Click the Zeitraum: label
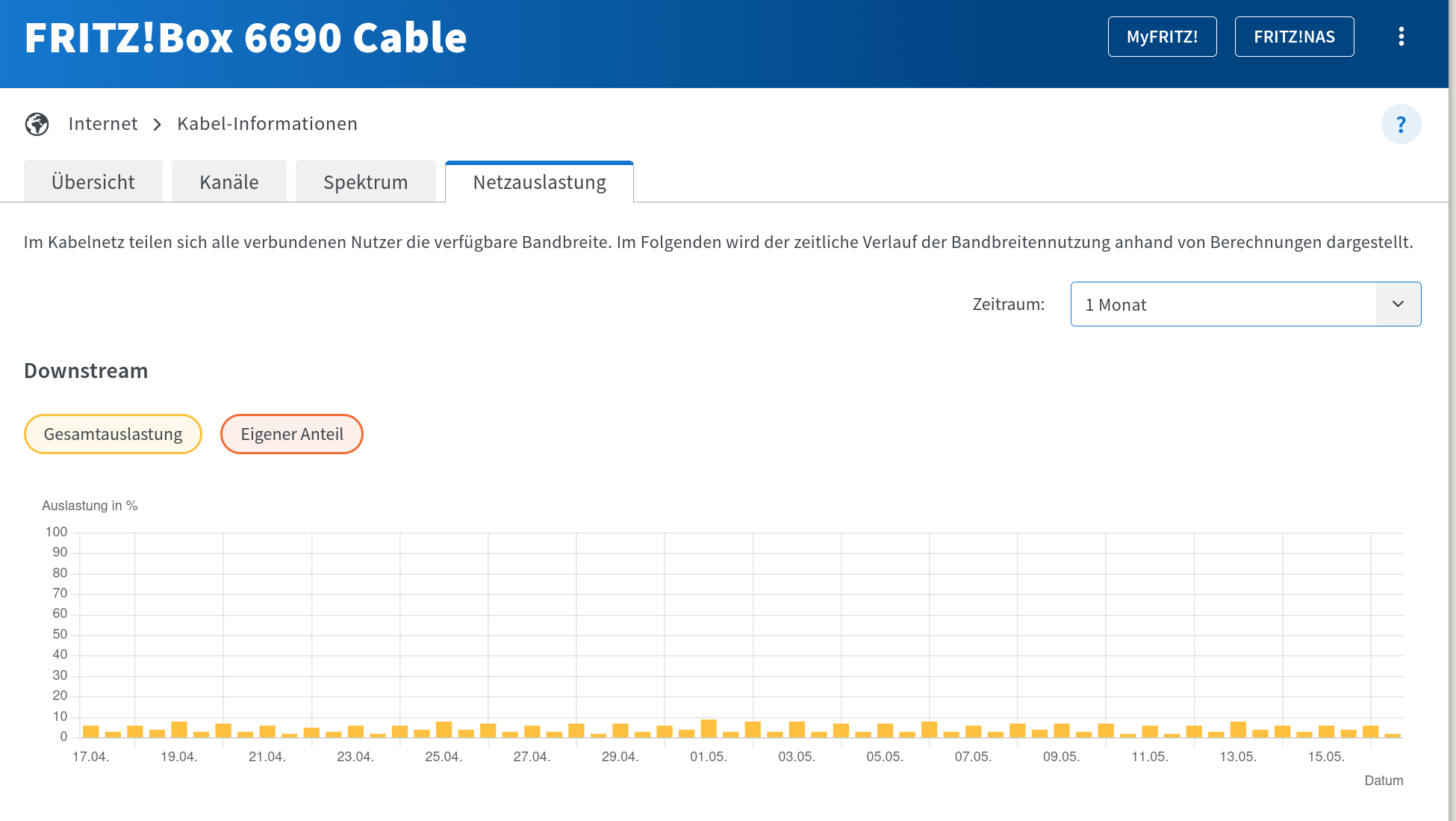This screenshot has width=1456, height=821. click(1008, 304)
